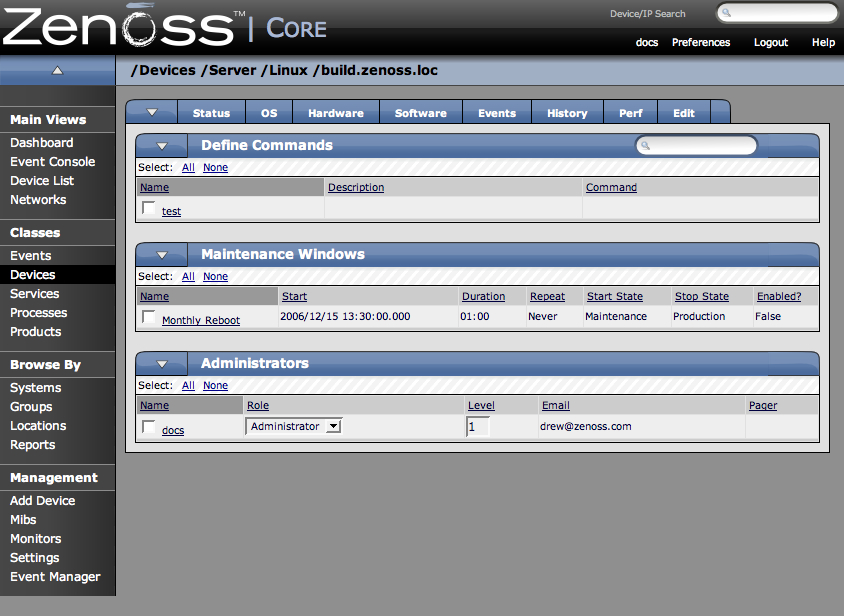Screen dimensions: 844x616
Task: Open the Administrator role dropdown for docs
Action: (294, 426)
